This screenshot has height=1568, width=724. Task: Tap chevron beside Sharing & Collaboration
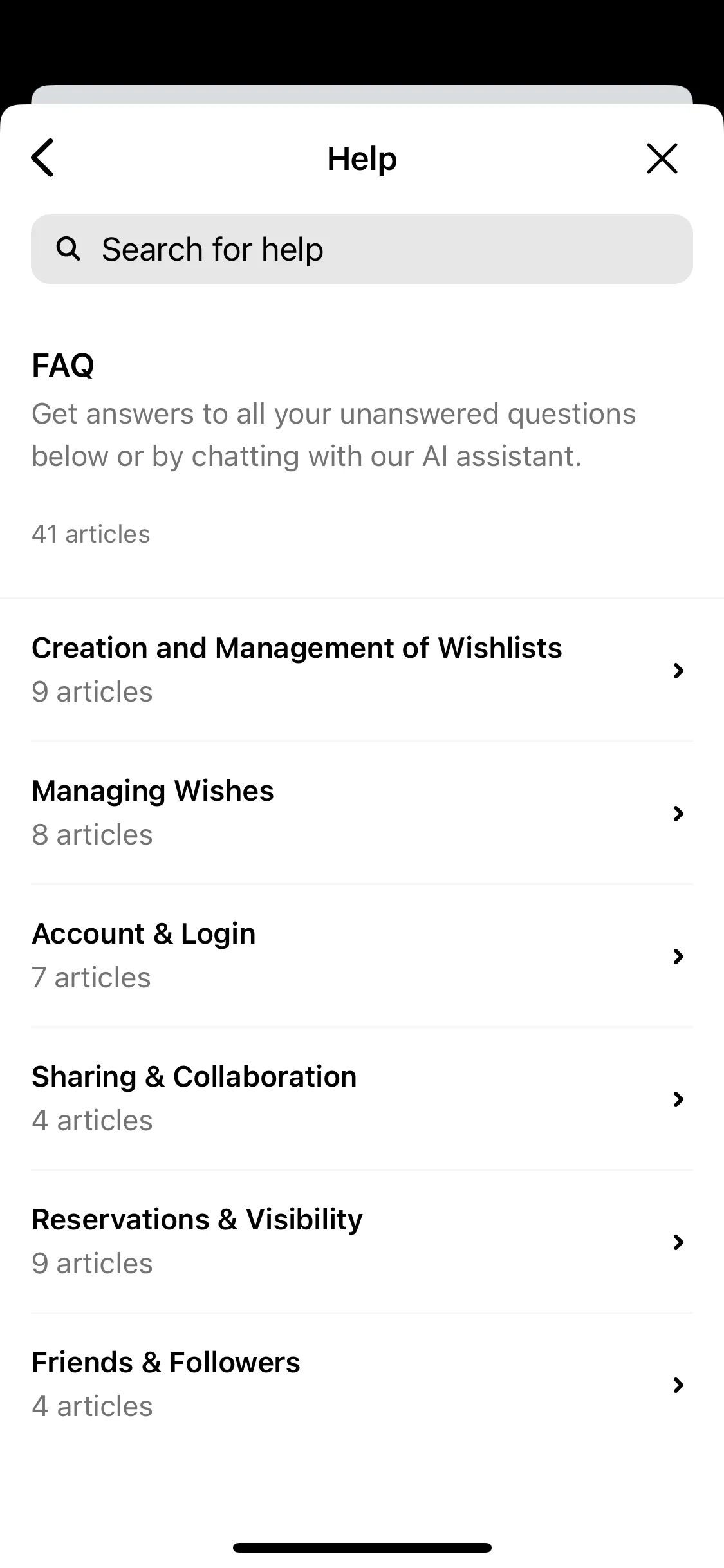(678, 1099)
